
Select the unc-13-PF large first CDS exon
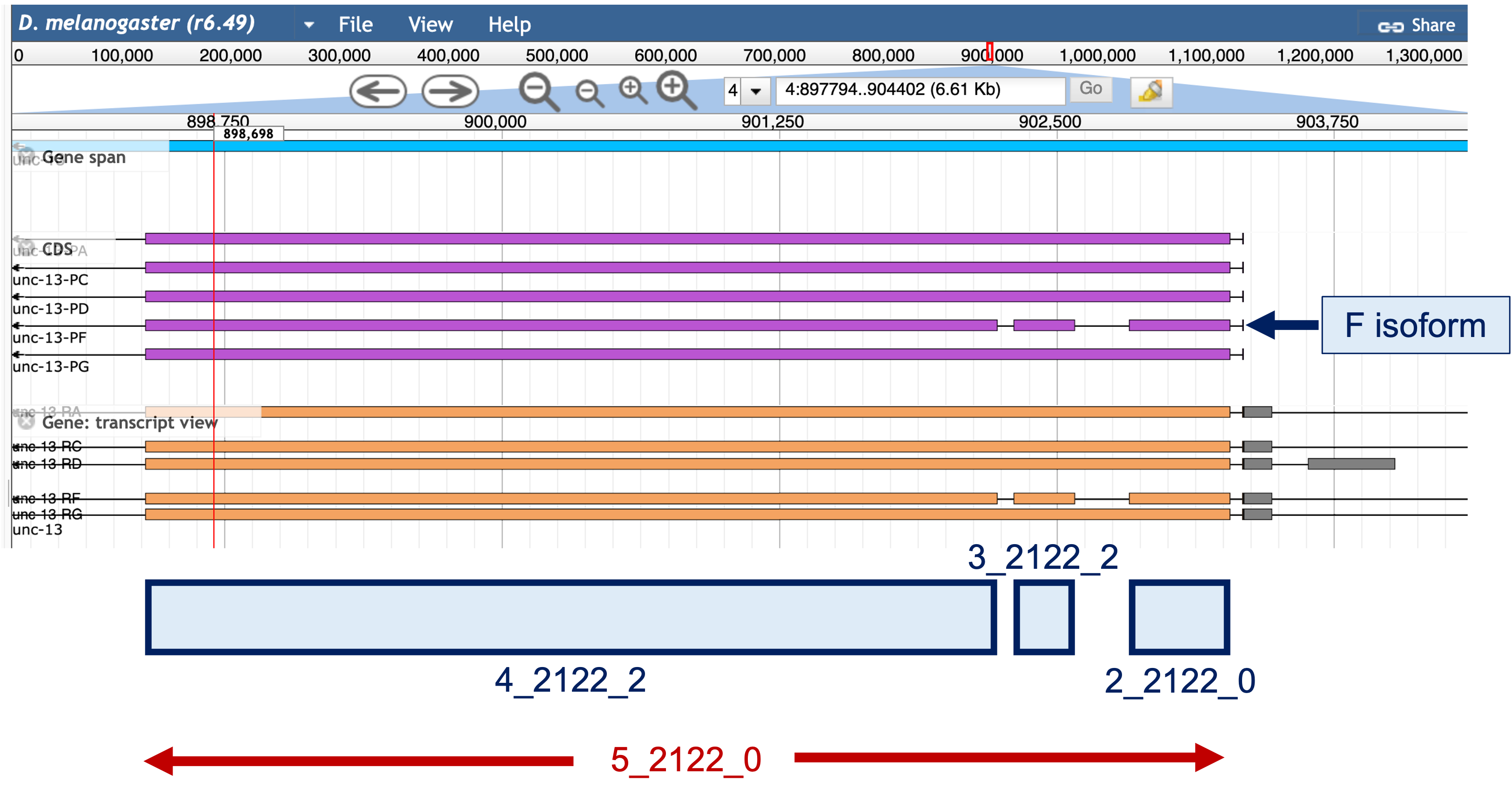pyautogui.click(x=571, y=325)
